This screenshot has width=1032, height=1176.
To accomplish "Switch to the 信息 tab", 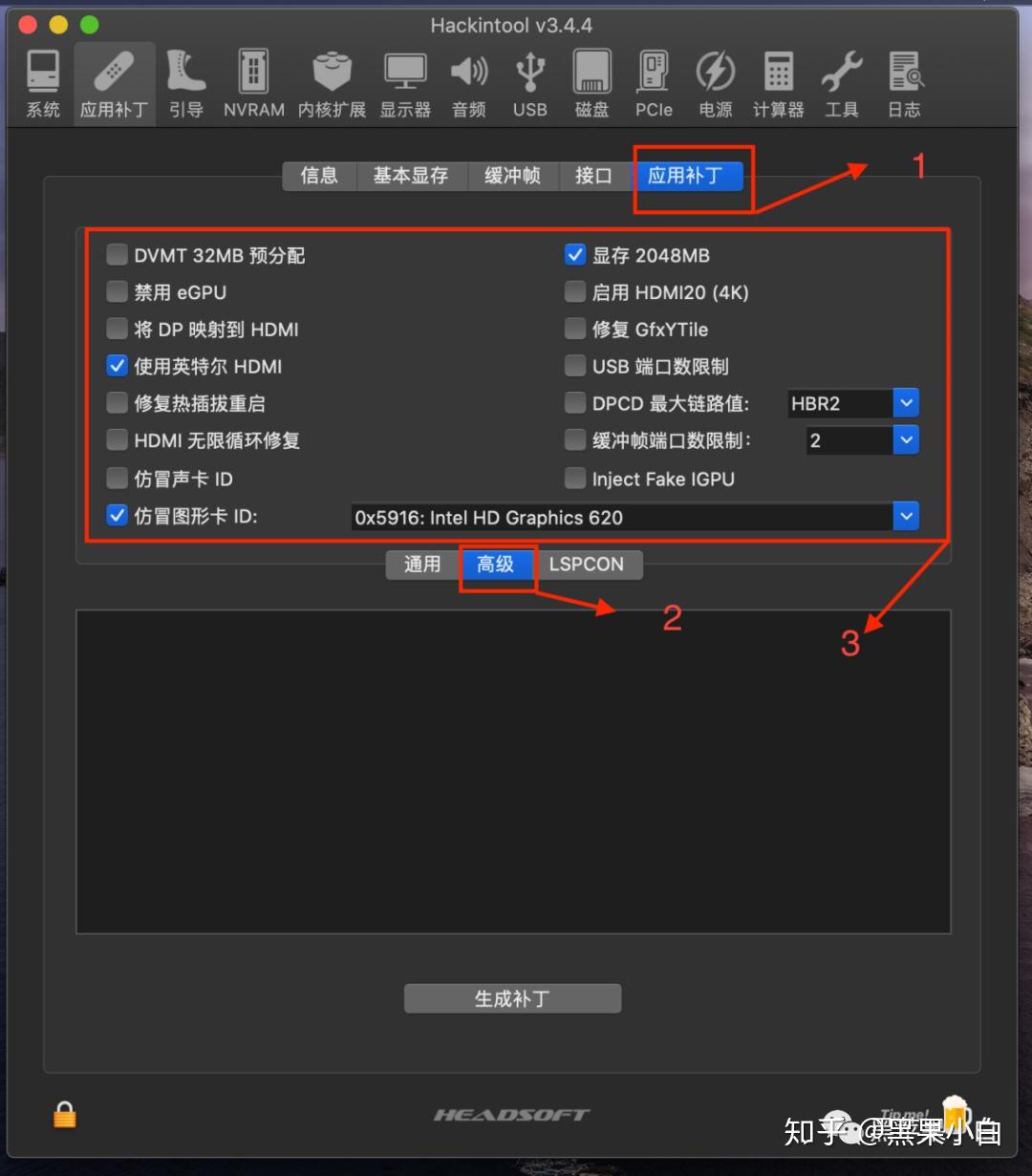I will tap(319, 176).
